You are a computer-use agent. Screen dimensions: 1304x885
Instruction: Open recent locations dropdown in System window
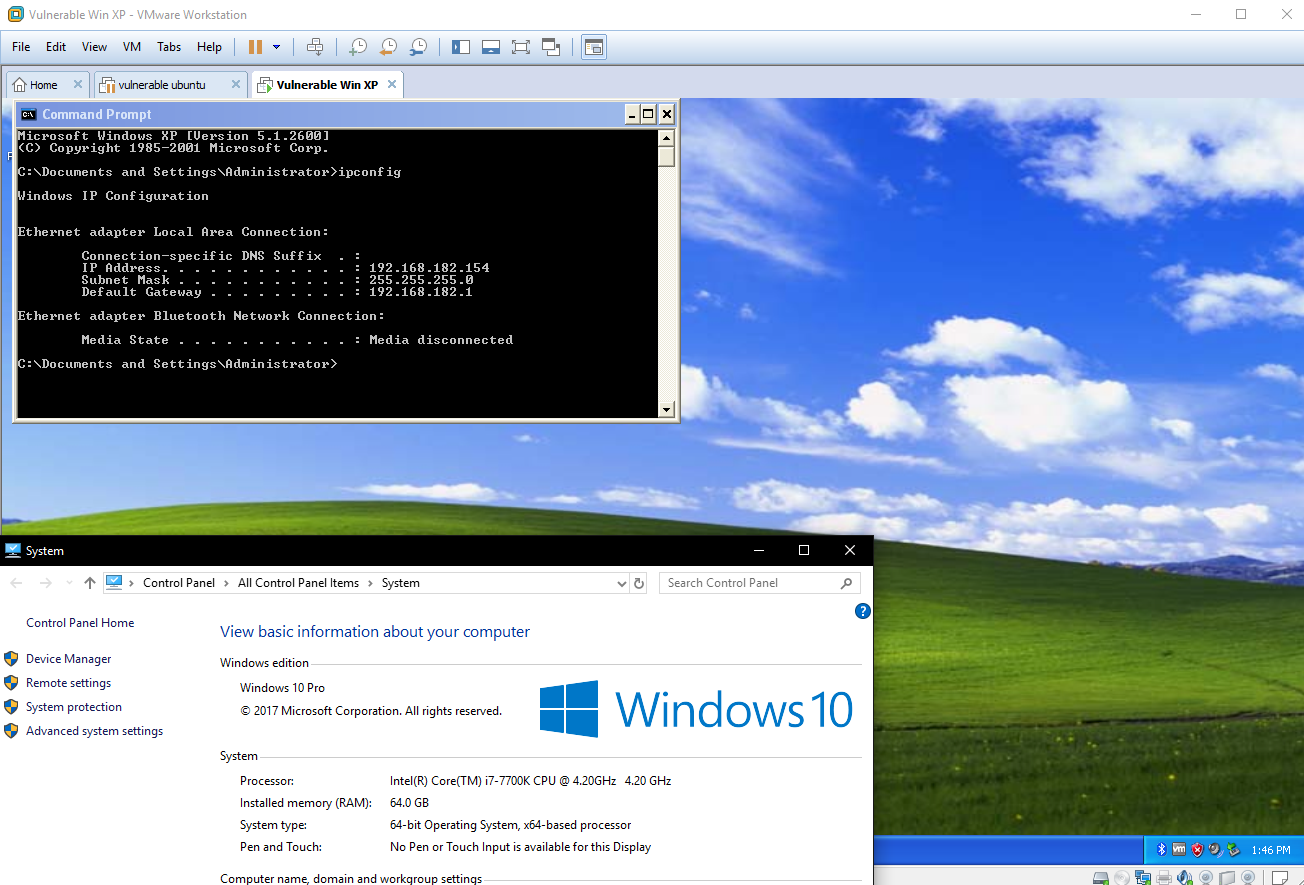click(x=69, y=583)
